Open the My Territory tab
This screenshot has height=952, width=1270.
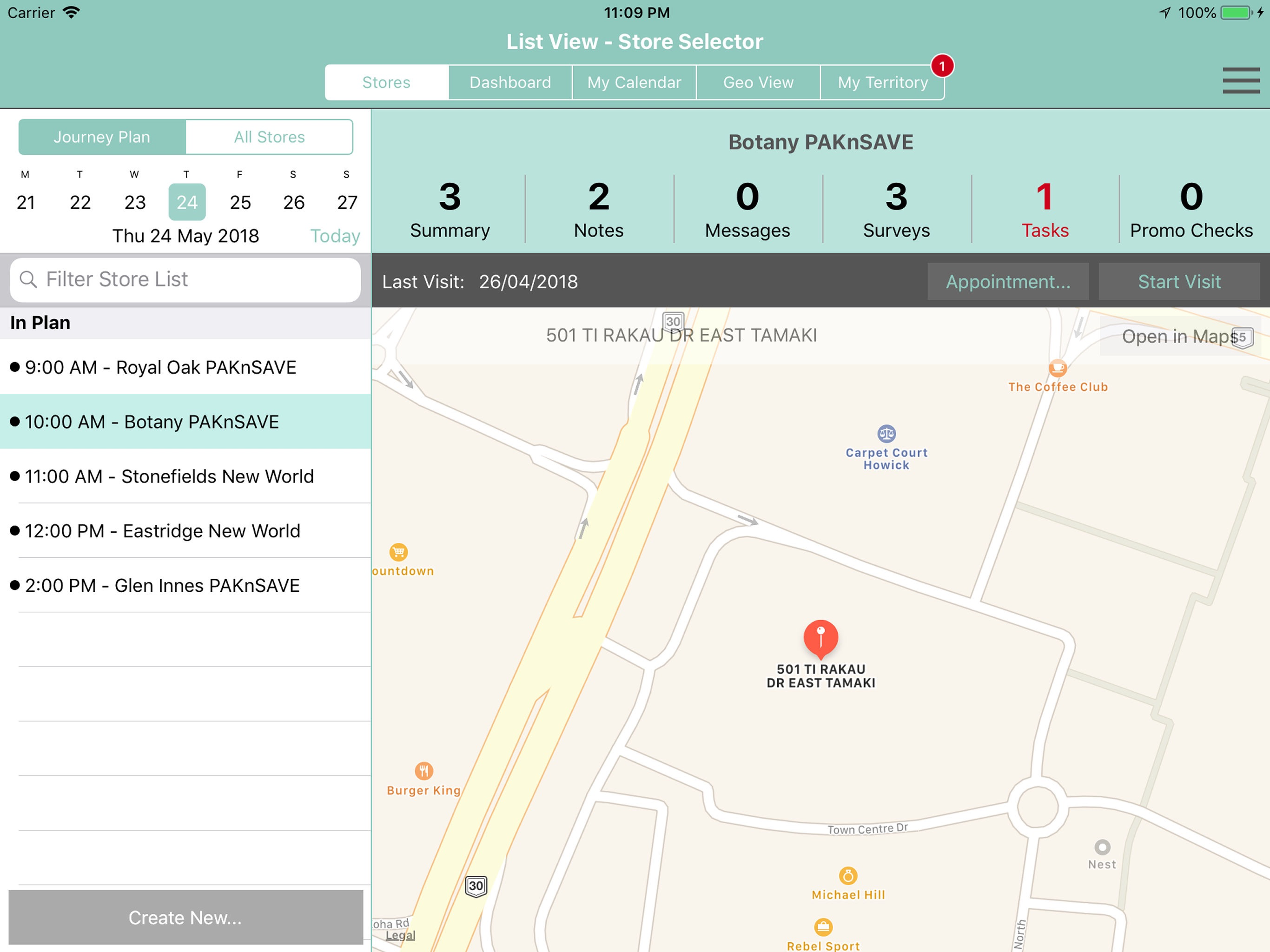pos(882,82)
